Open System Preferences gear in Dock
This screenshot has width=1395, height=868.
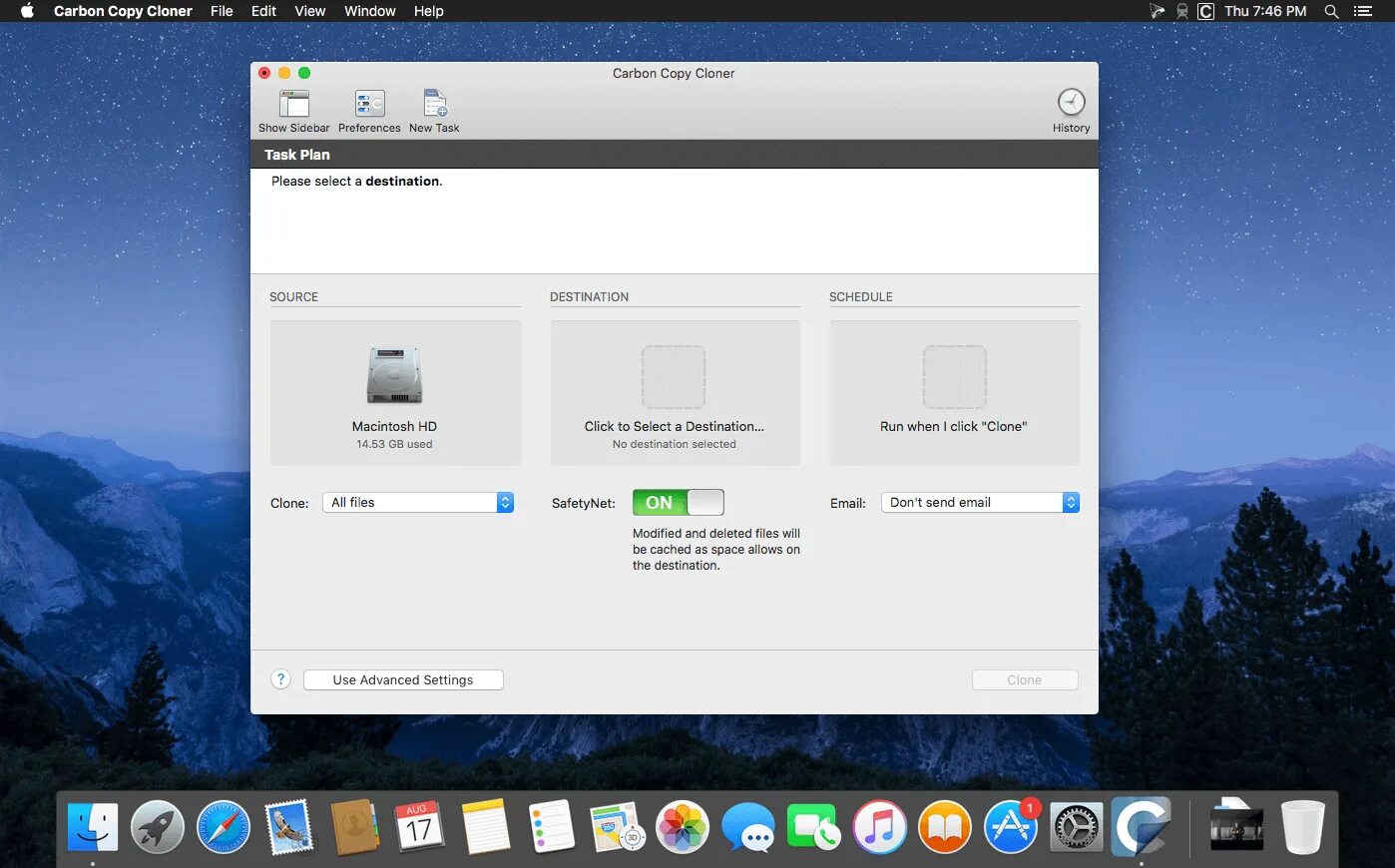1077,827
